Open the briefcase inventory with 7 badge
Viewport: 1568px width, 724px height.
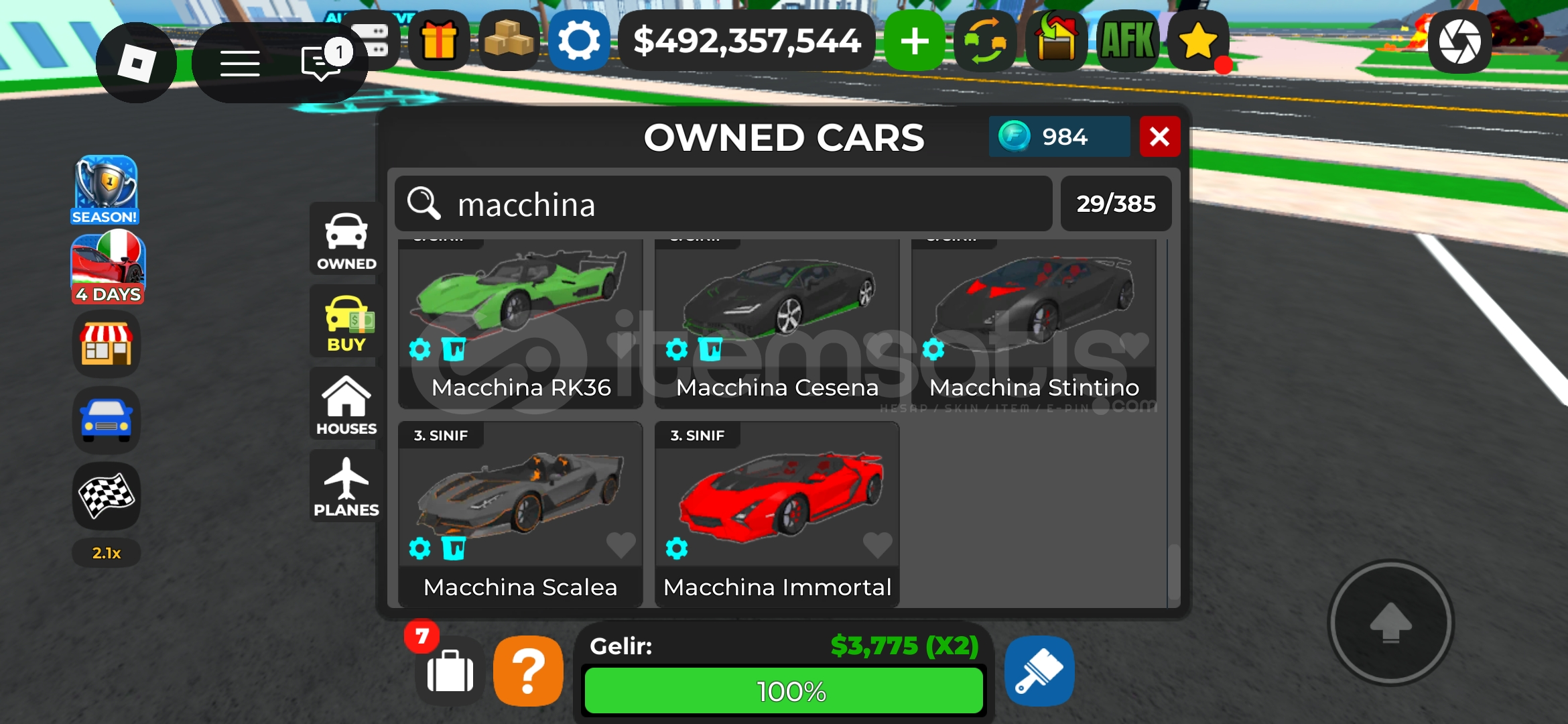tap(450, 672)
